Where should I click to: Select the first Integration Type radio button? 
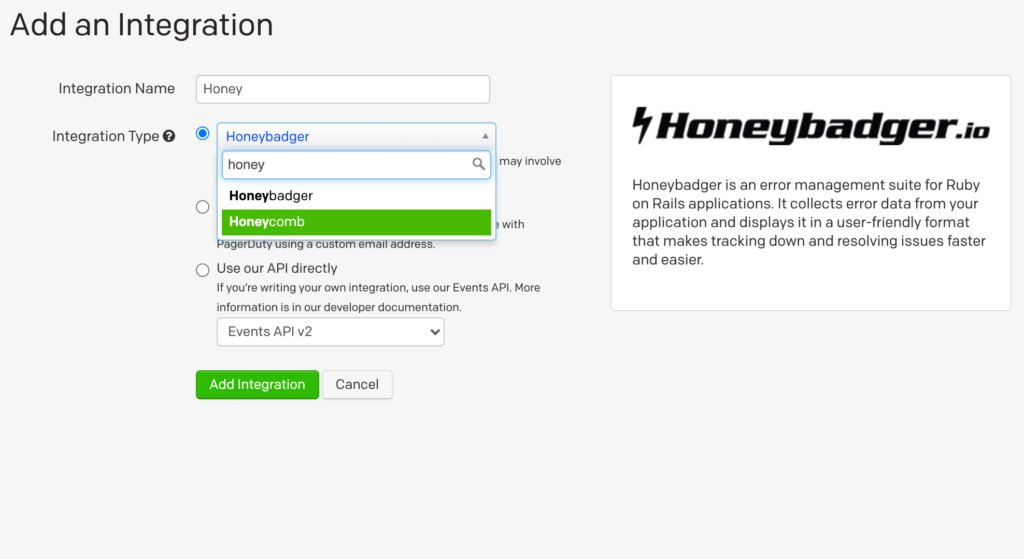203,134
